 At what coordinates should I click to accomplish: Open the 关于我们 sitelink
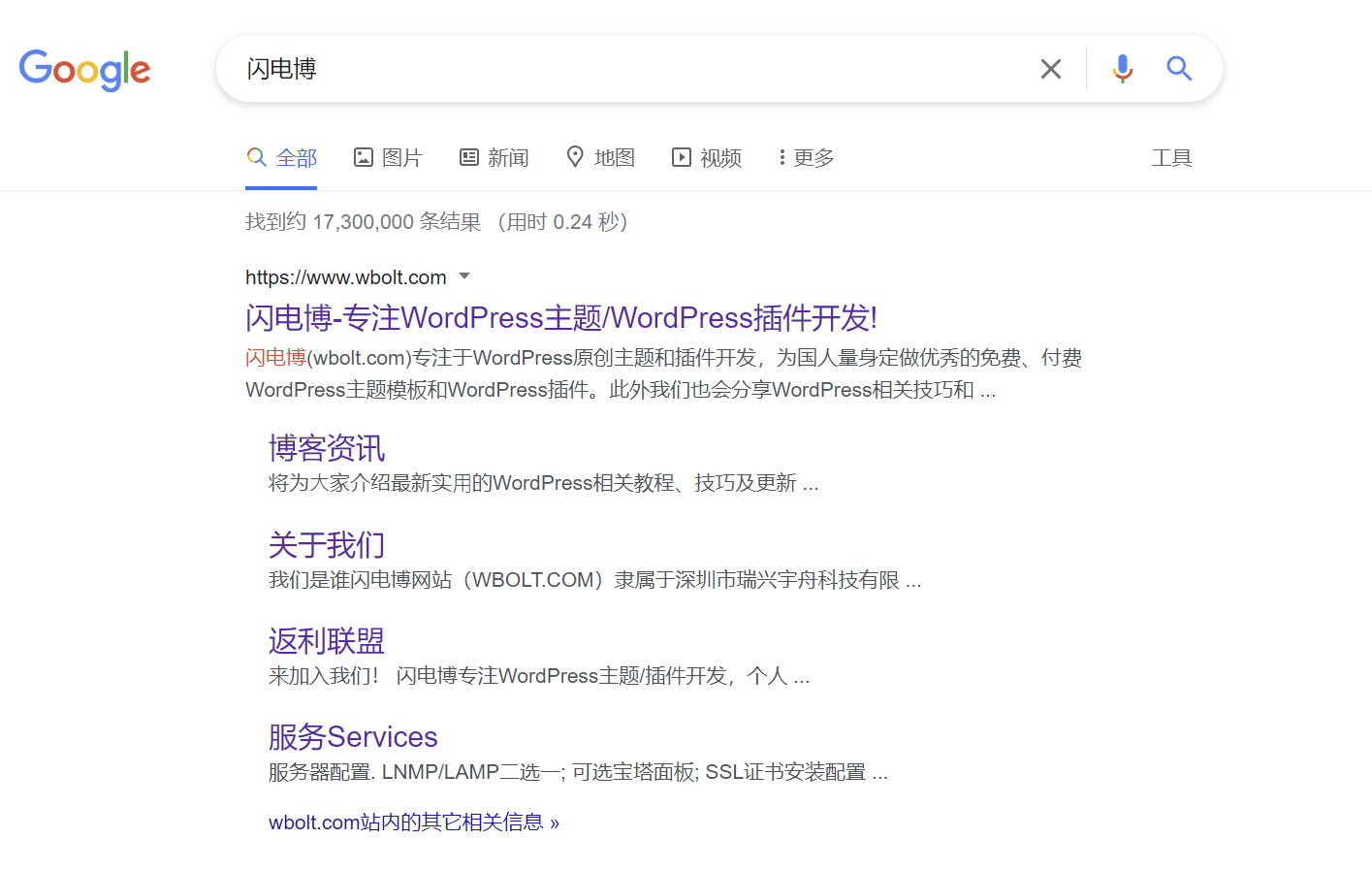[326, 545]
